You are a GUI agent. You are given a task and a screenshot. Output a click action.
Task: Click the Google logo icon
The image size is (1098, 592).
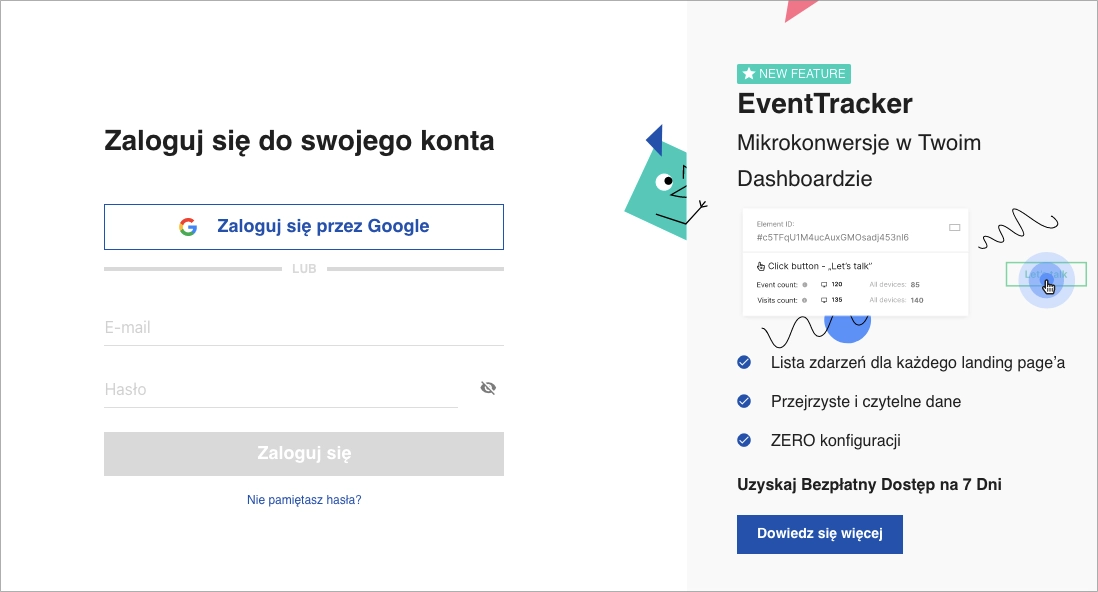pyautogui.click(x=188, y=227)
